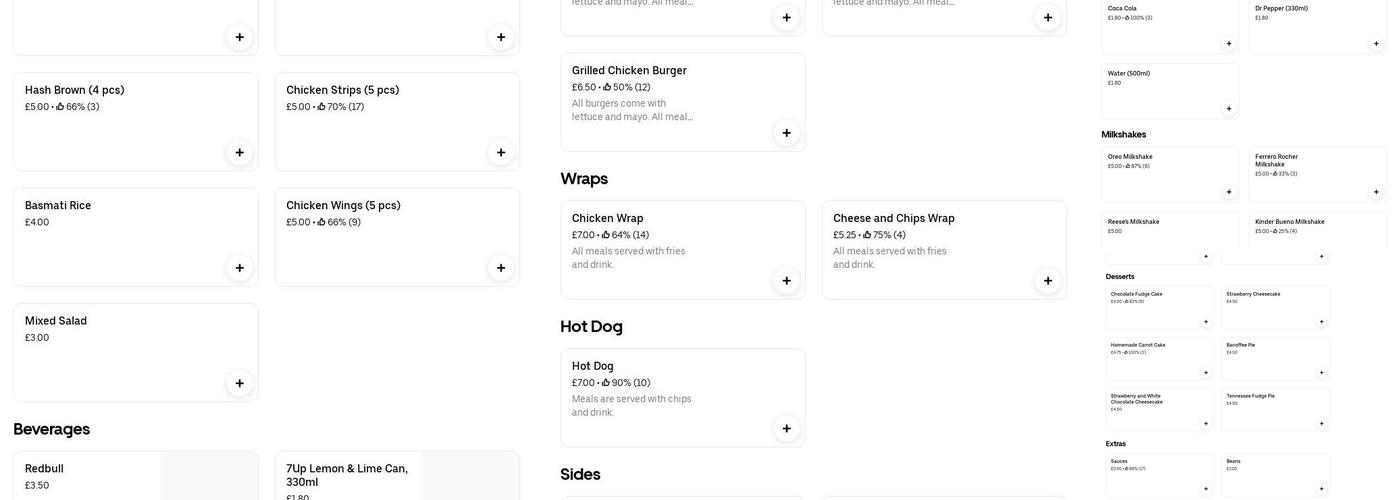The height and width of the screenshot is (500, 1400).
Task: Add Chicken Wings (5 pcs) to basket
Action: [x=501, y=268]
